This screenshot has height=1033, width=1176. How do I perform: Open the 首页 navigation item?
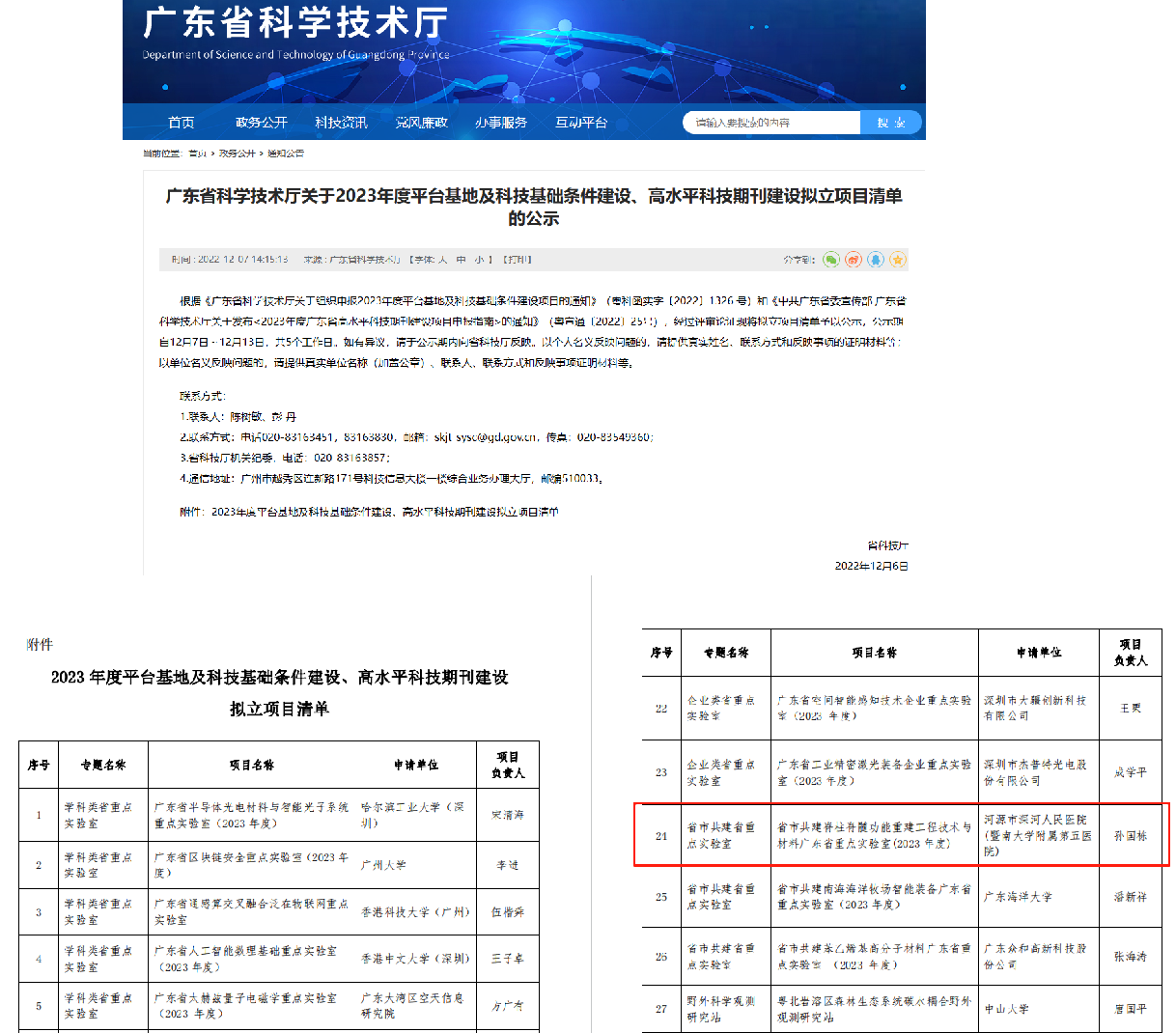(182, 123)
